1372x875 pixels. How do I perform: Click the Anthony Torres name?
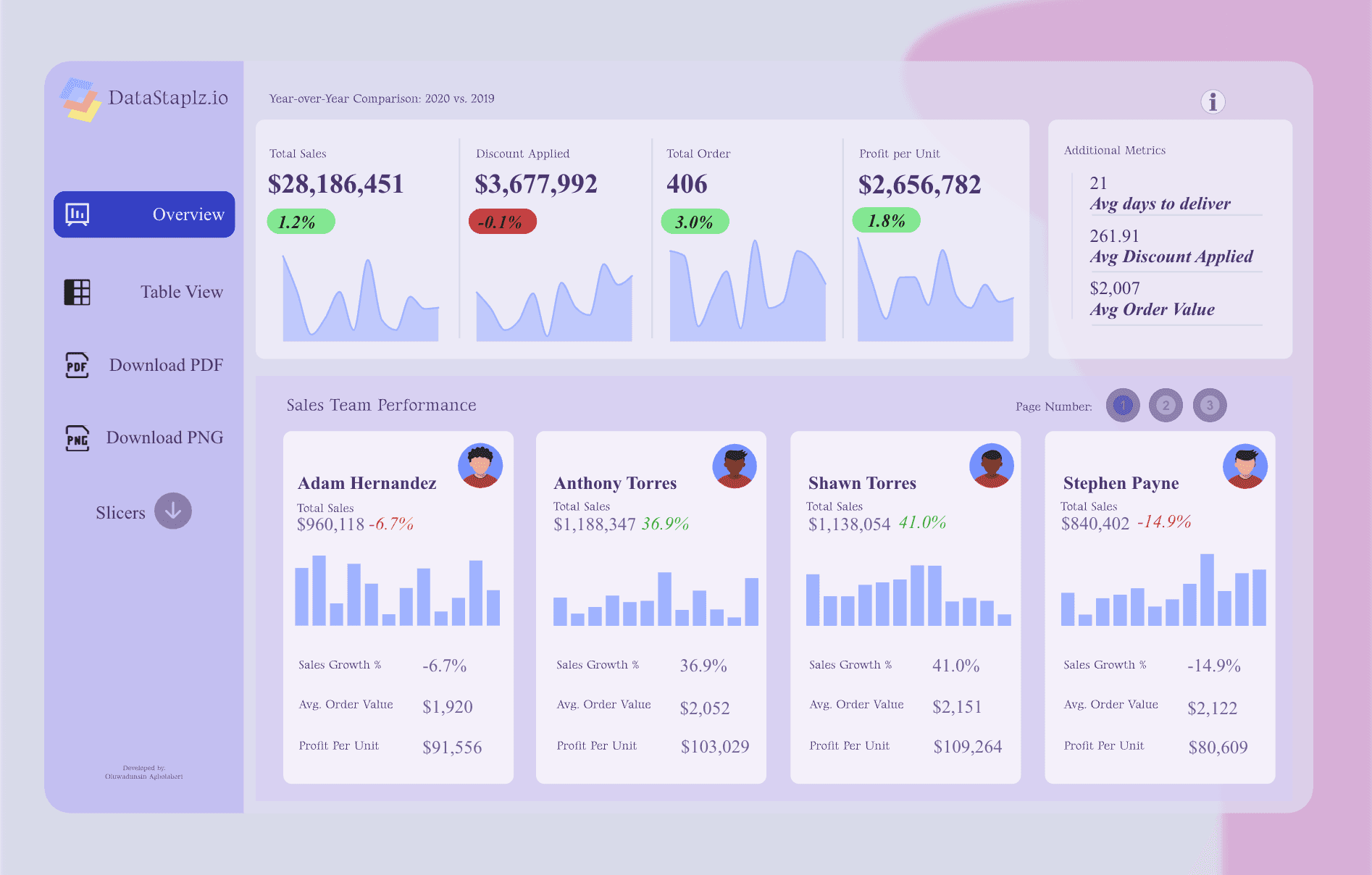point(615,483)
